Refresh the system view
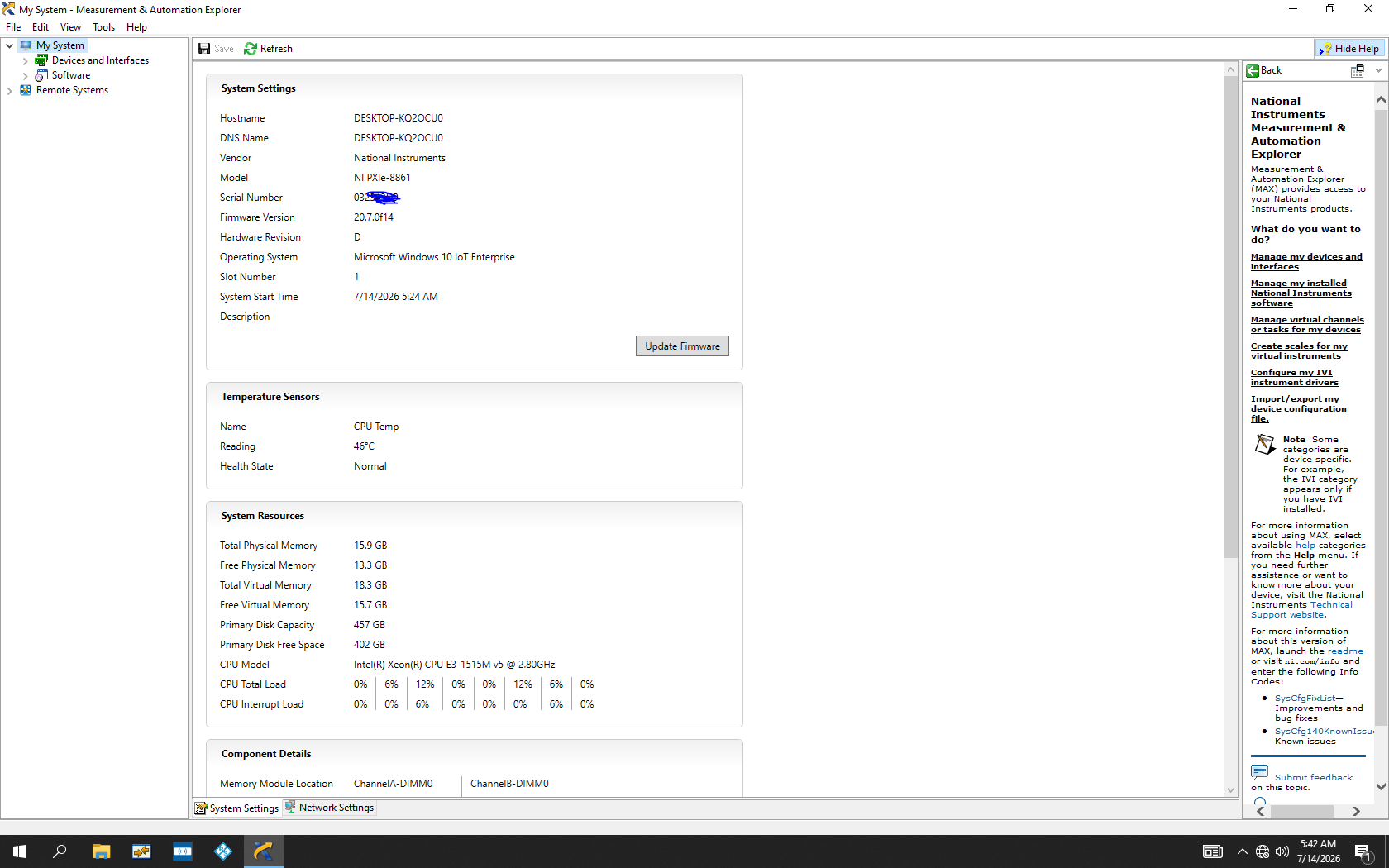 point(269,49)
